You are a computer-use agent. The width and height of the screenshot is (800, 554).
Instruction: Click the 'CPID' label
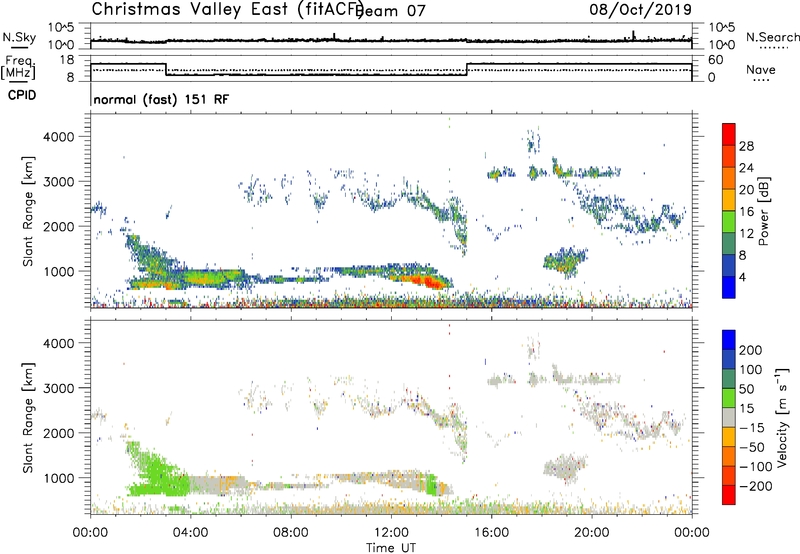22,95
